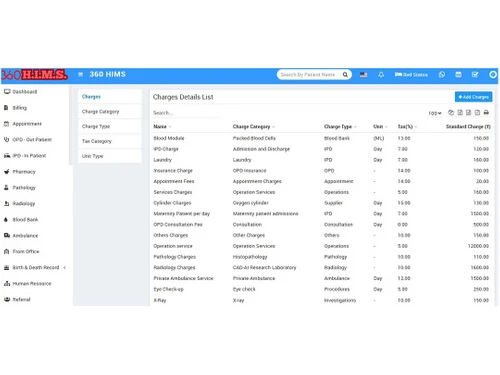Sort by Charge Category column

coord(253,127)
